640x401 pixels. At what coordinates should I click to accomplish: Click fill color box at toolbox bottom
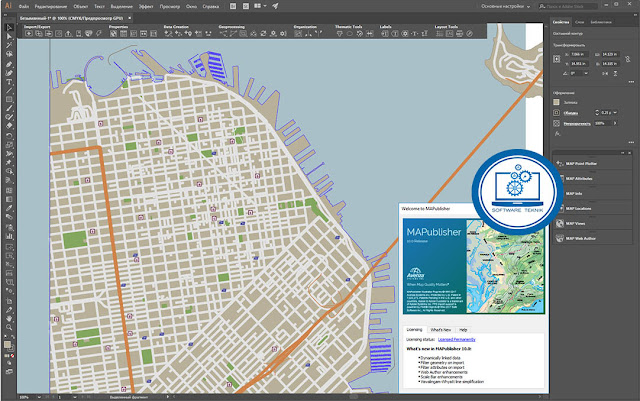(7, 345)
